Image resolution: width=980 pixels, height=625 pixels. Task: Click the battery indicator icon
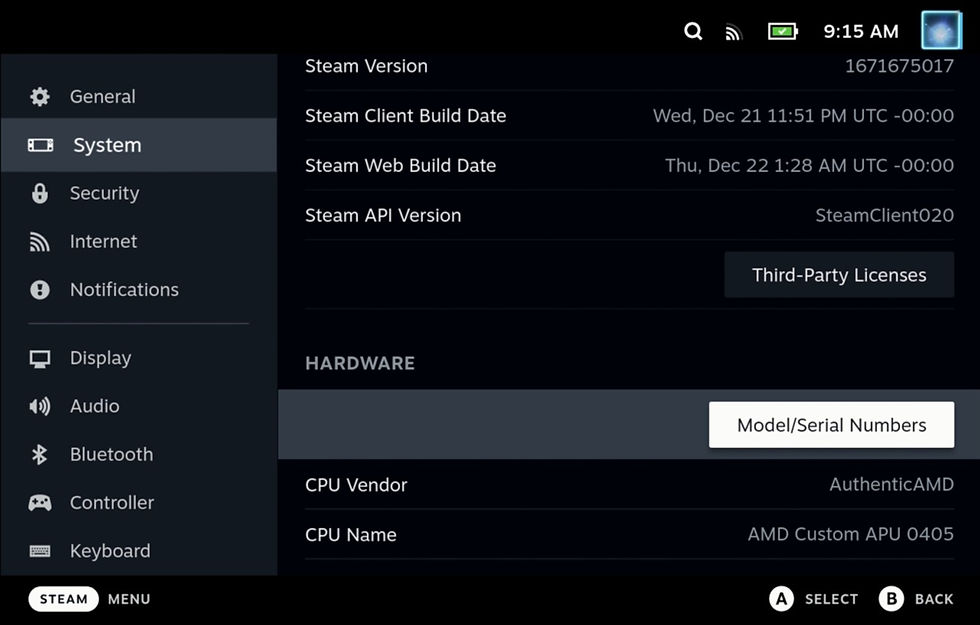782,31
